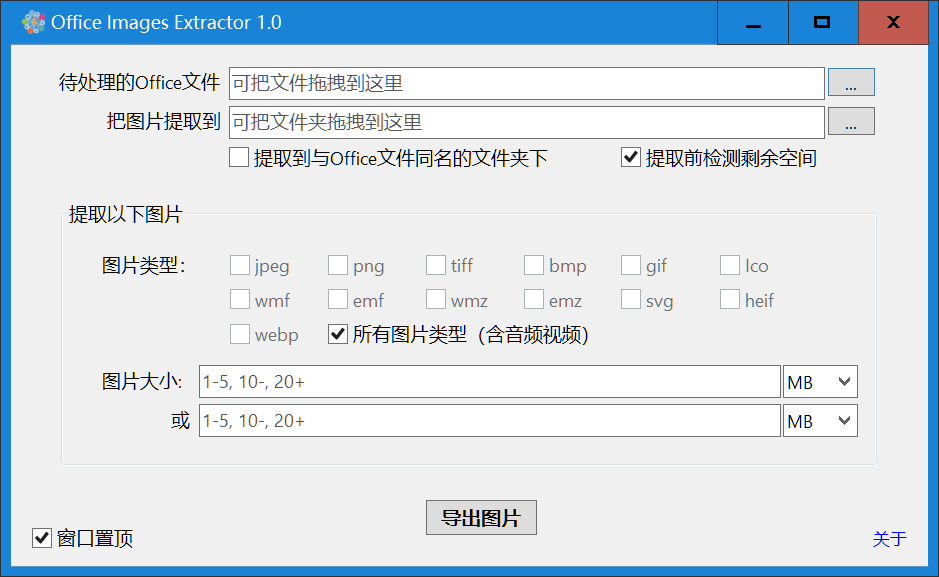Open file browser for Office file
This screenshot has width=939, height=577.
click(851, 83)
